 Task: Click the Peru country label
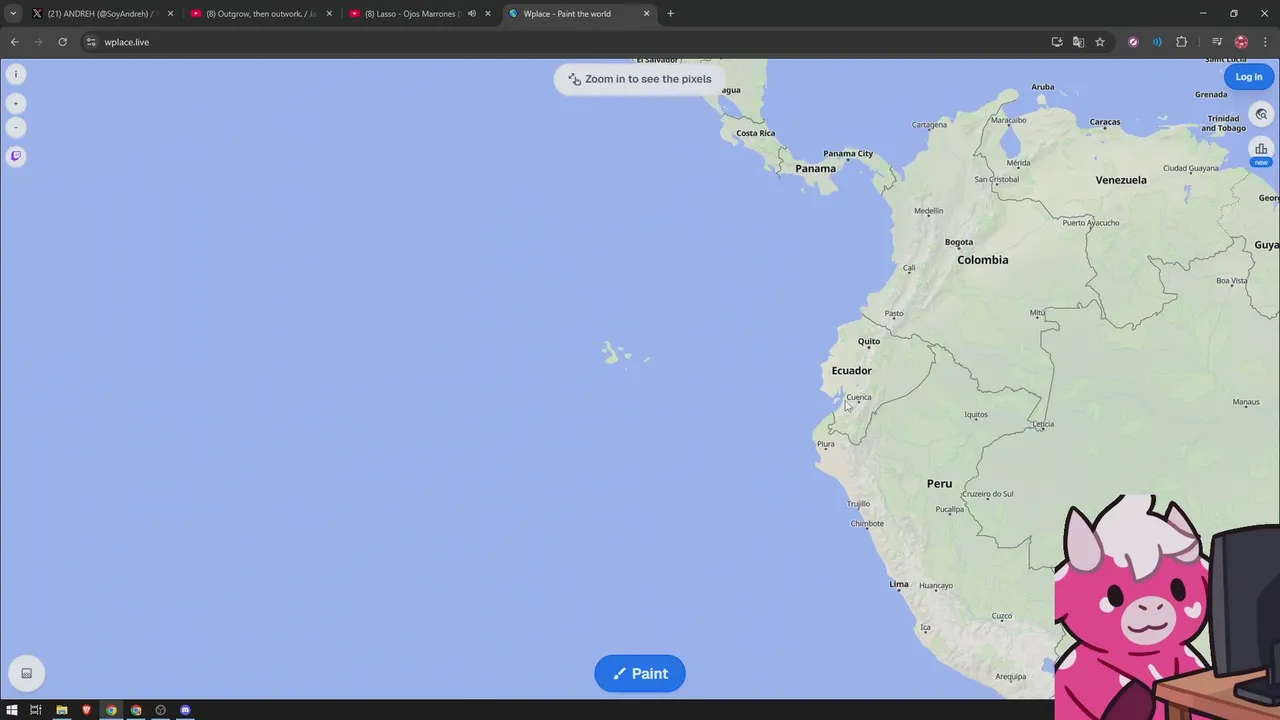click(939, 484)
